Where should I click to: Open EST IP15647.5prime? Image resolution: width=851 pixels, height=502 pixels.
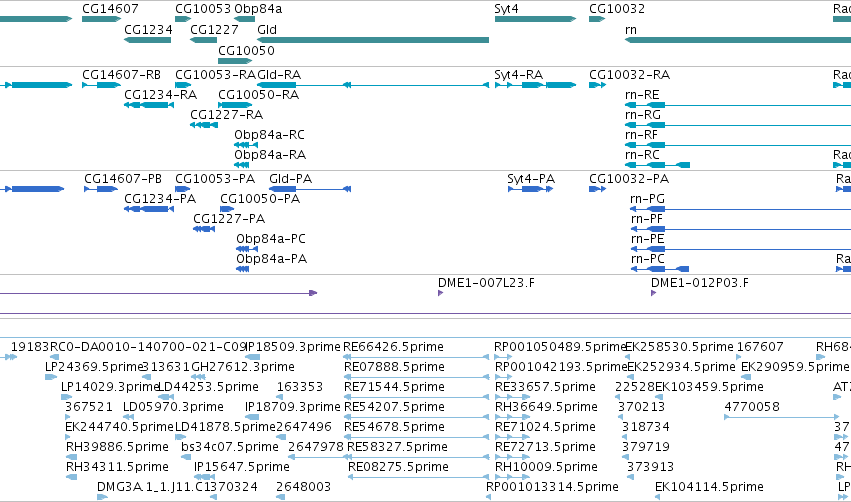[x=204, y=478]
